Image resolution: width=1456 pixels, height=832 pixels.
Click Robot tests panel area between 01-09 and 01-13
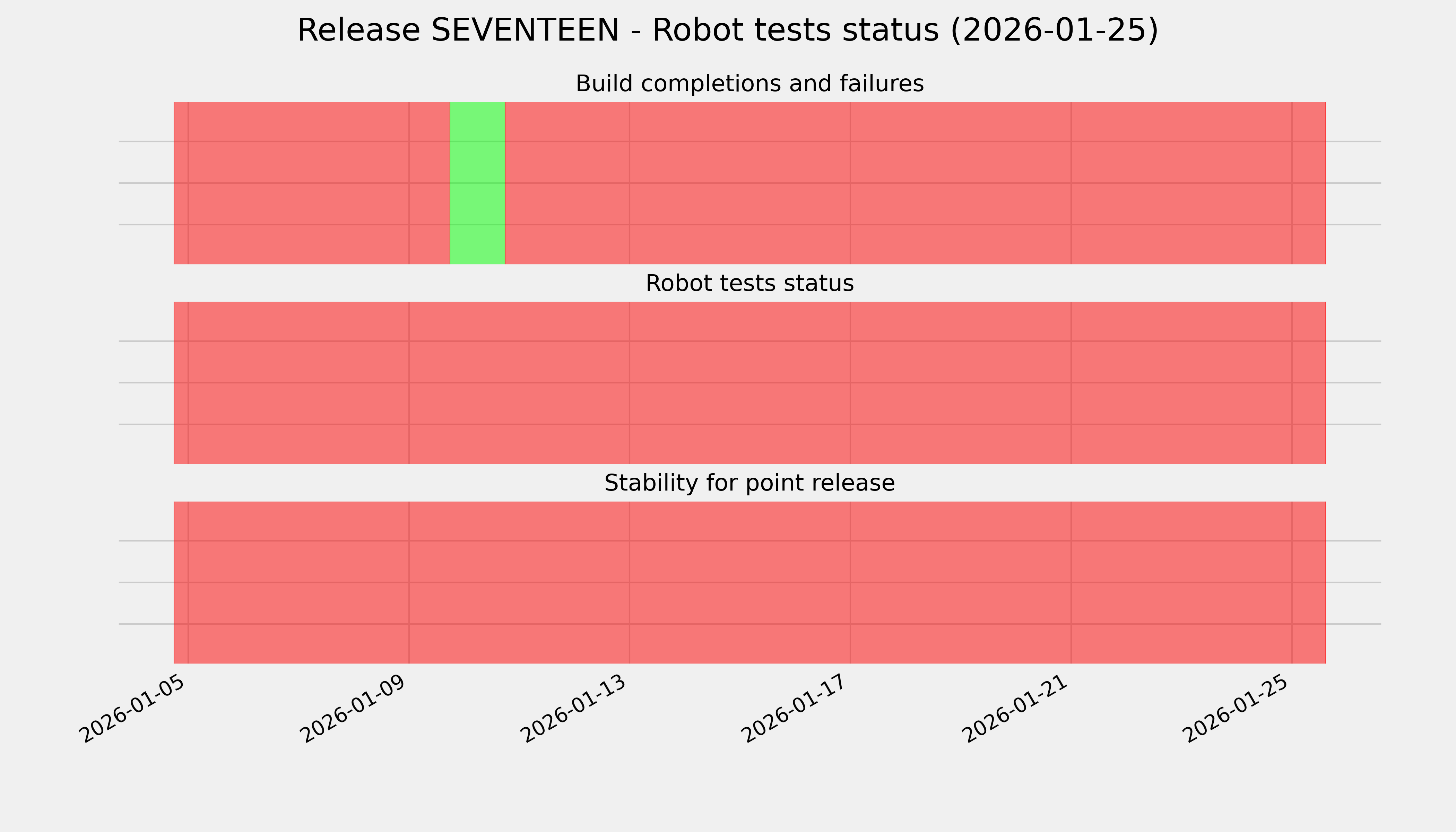tap(519, 383)
